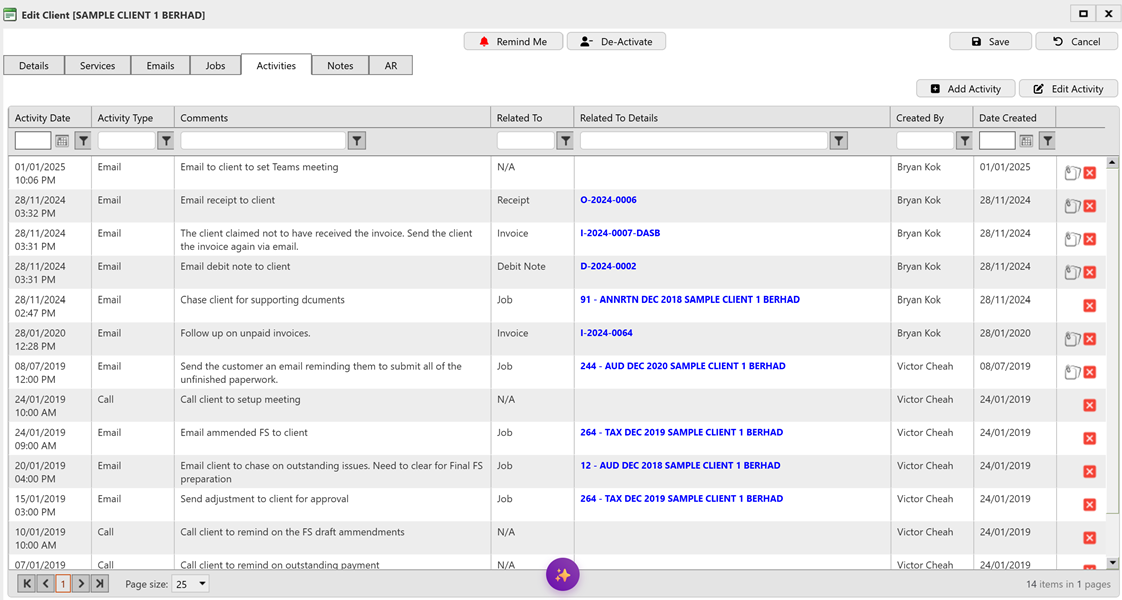Toggle the Comments column filter funnel
Screen dimensions: 1122x600
[x=356, y=140]
